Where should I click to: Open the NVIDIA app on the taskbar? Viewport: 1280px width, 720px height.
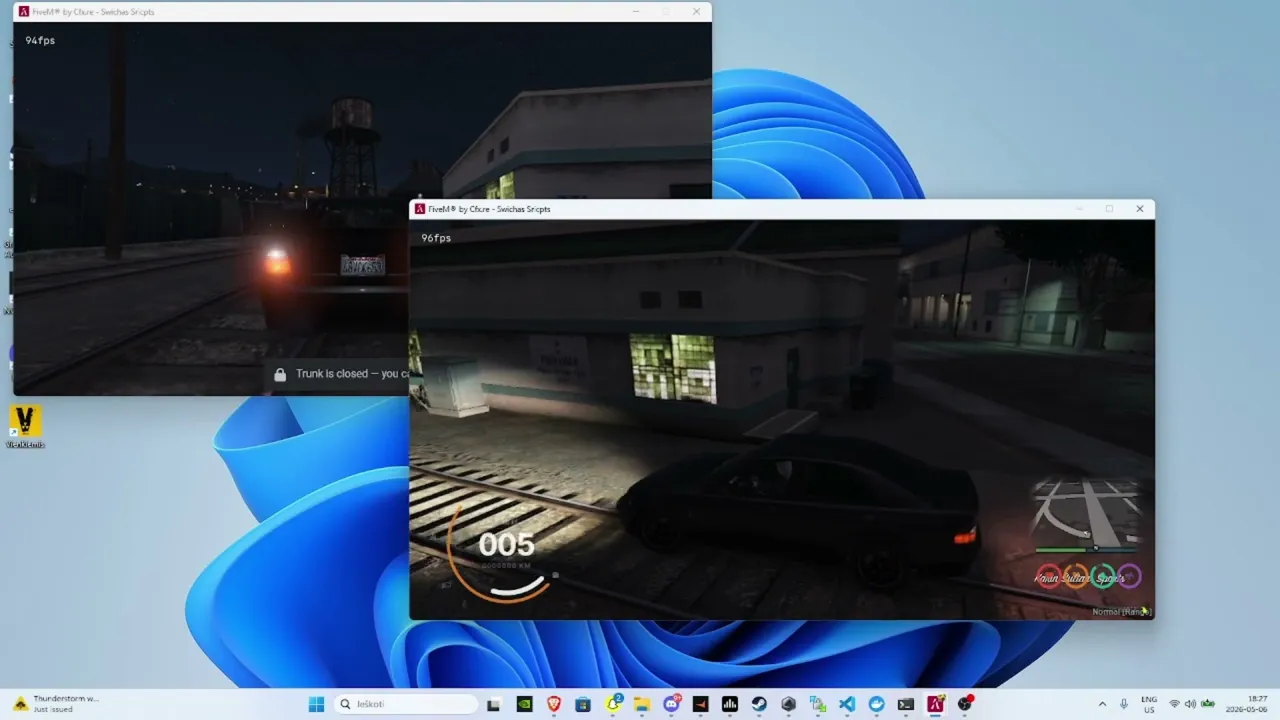(x=524, y=704)
